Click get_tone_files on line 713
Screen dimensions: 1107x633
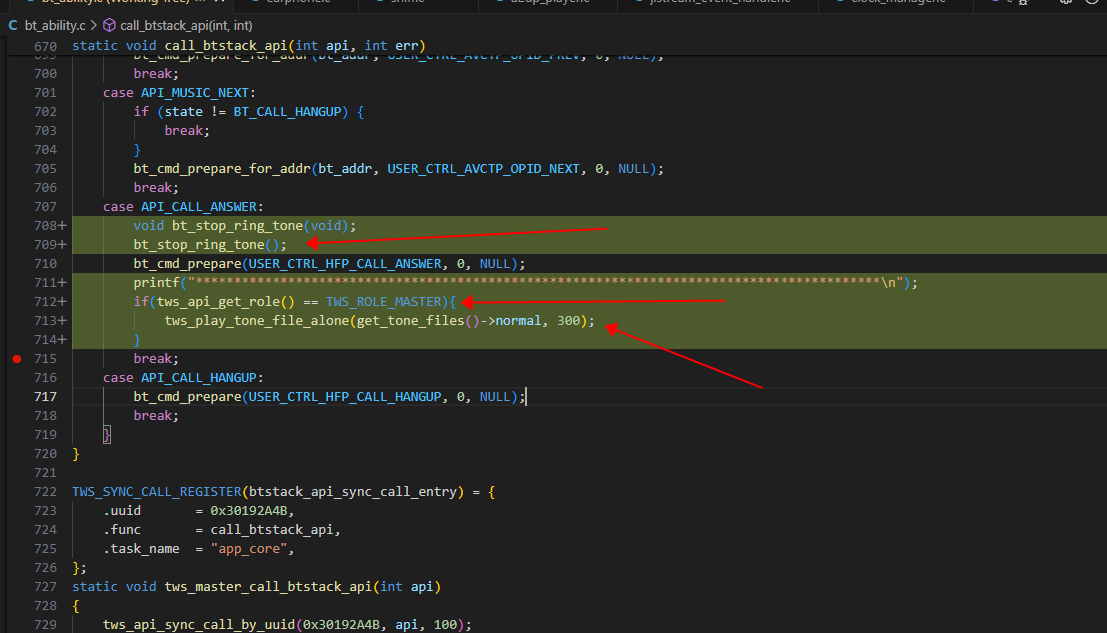pos(411,321)
